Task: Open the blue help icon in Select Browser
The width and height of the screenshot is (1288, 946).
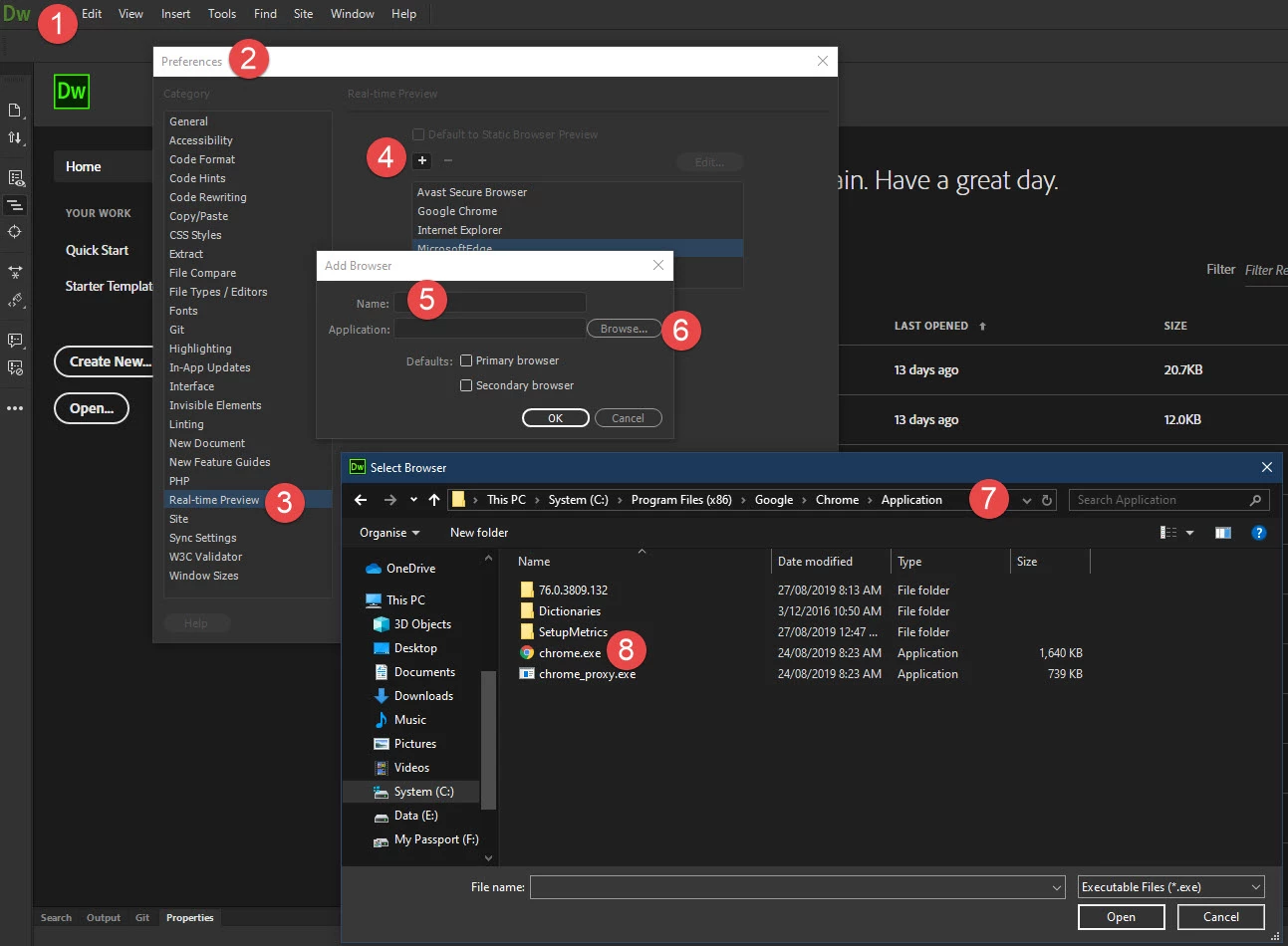Action: pos(1259,533)
